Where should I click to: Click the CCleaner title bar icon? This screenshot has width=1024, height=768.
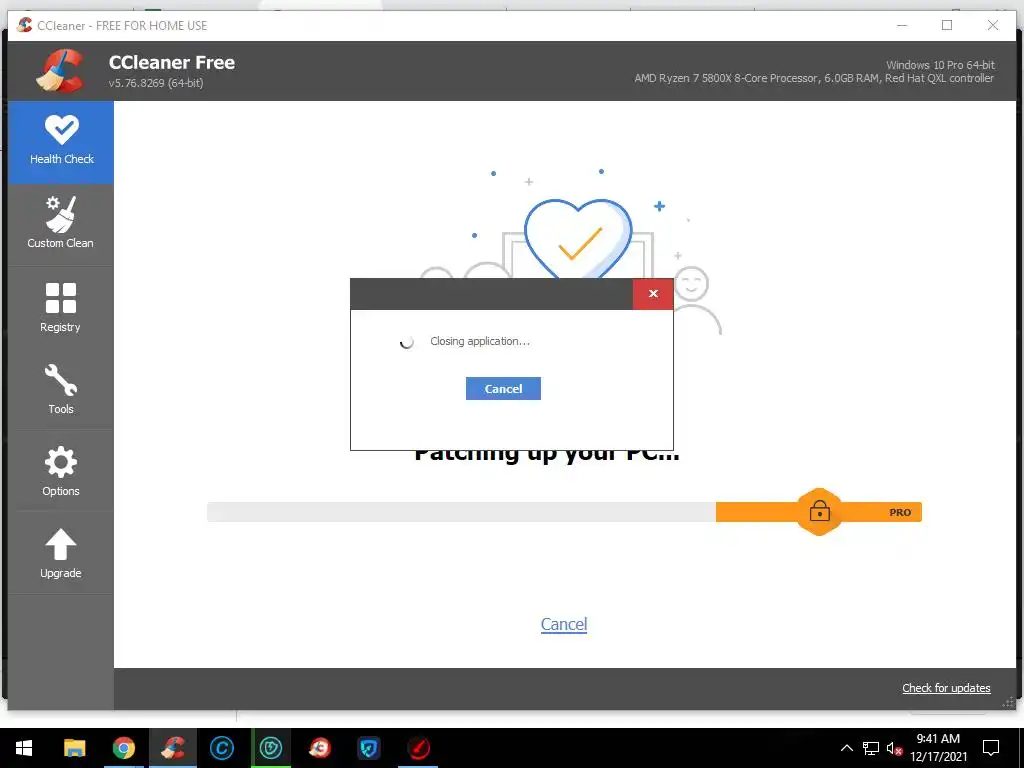click(x=25, y=25)
